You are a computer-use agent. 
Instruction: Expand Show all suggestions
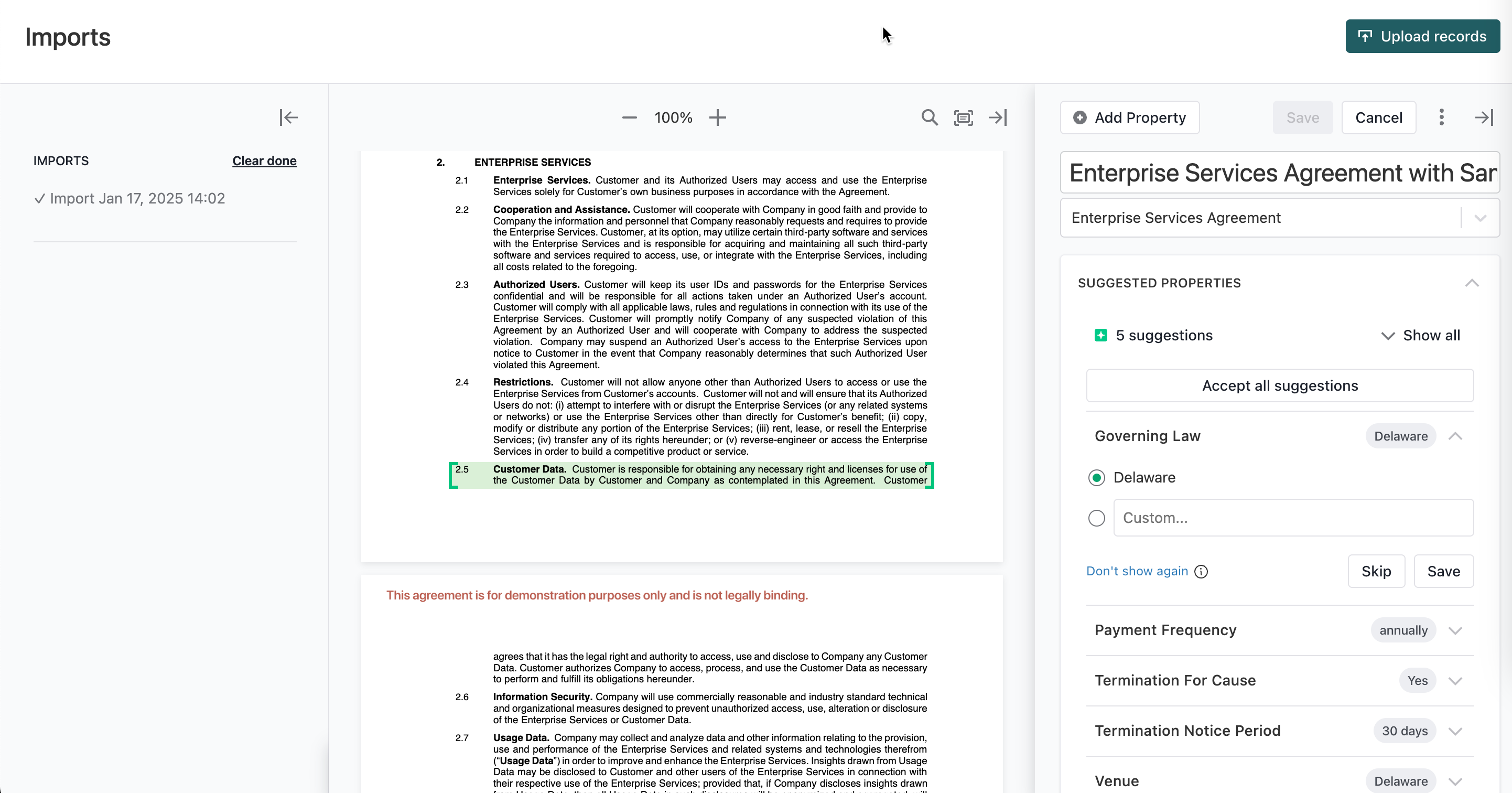point(1420,335)
